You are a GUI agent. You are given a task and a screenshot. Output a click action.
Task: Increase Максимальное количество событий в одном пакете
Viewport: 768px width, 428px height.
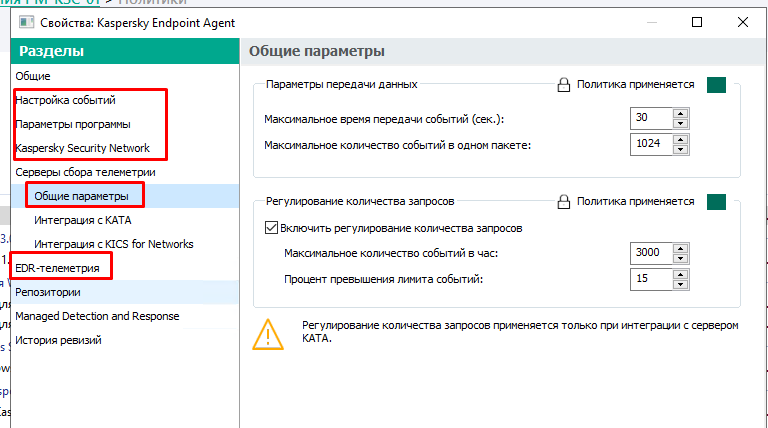[x=680, y=139]
